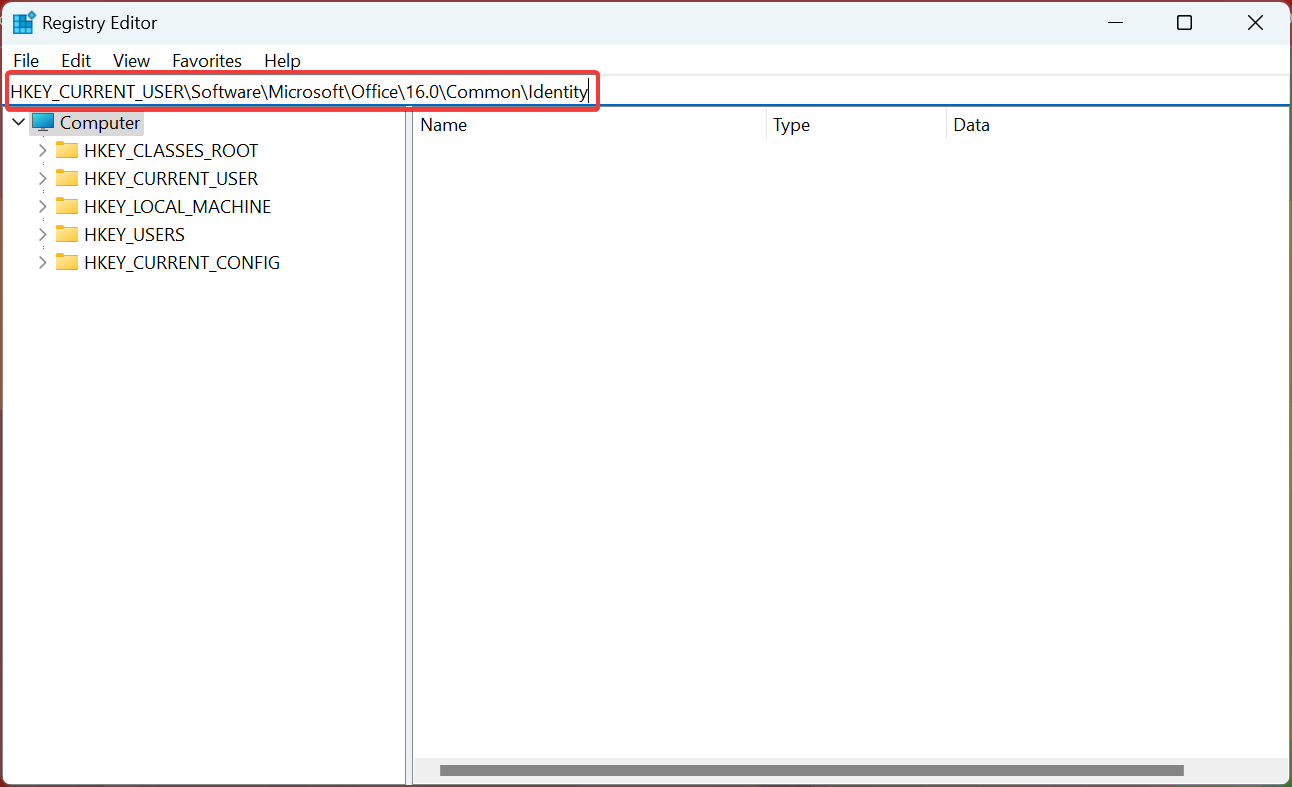Image resolution: width=1292 pixels, height=787 pixels.
Task: Sort by the Data column header
Action: click(1117, 125)
